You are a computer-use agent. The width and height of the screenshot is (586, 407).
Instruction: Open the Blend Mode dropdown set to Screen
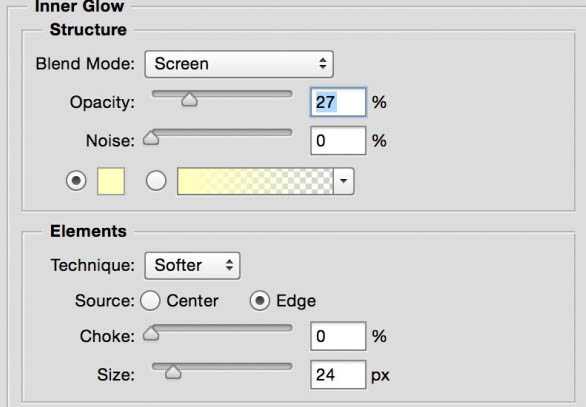click(x=239, y=64)
